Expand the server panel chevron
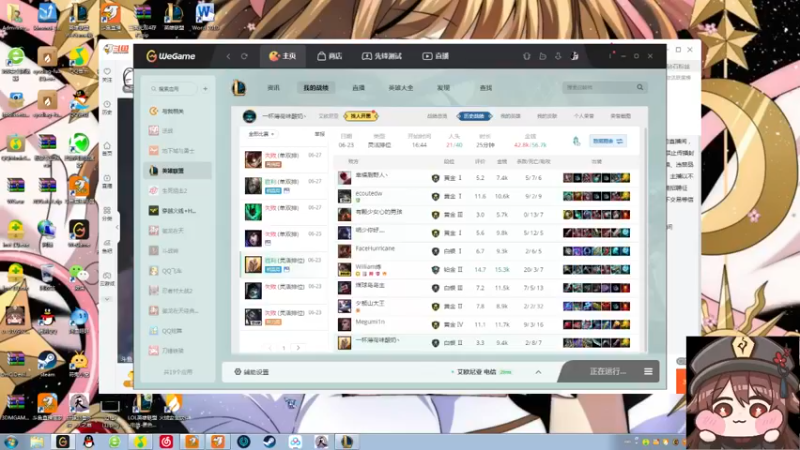The image size is (800, 450). point(538,372)
